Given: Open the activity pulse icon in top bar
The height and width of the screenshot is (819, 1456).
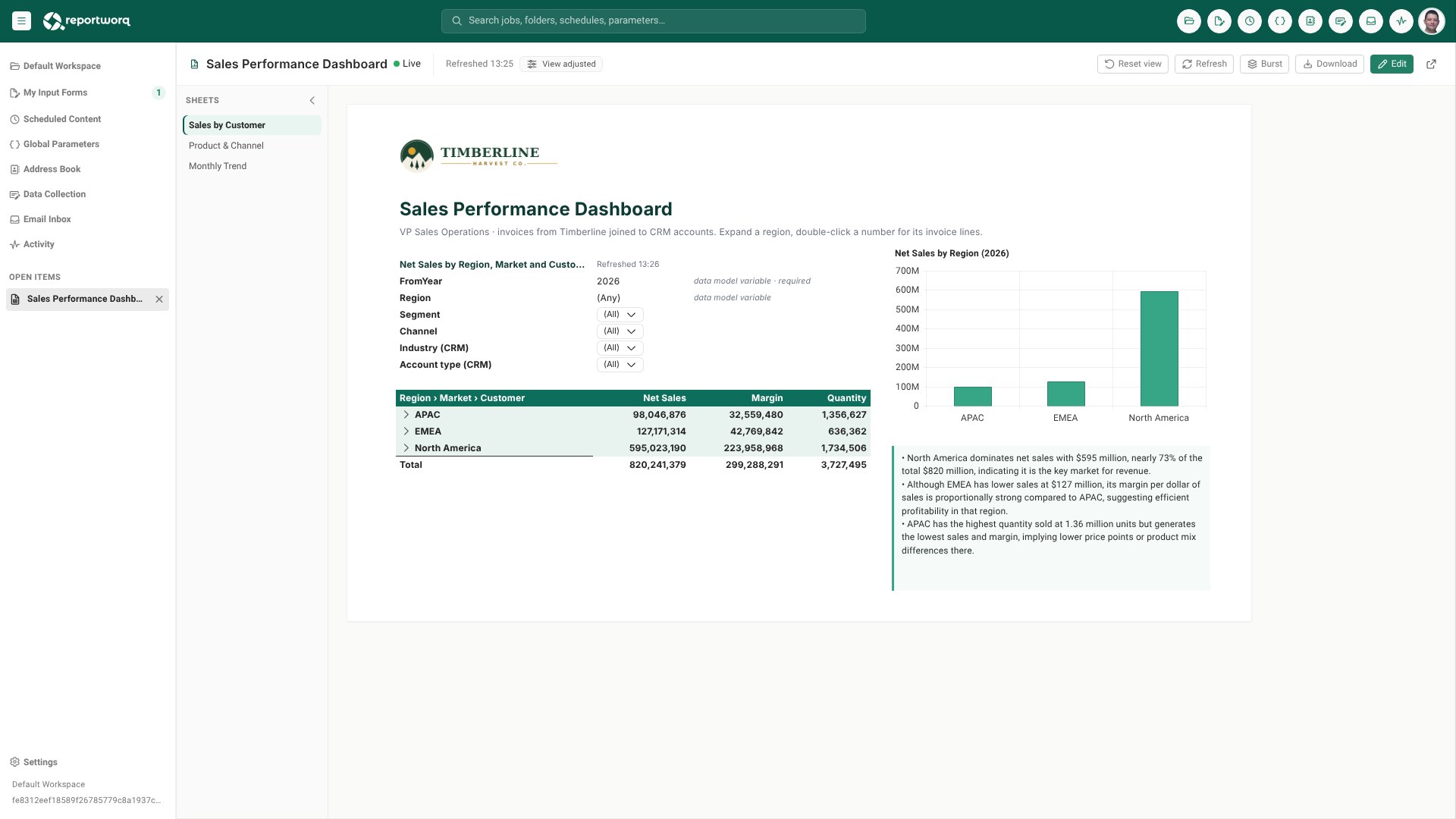Looking at the screenshot, I should [x=1401, y=21].
